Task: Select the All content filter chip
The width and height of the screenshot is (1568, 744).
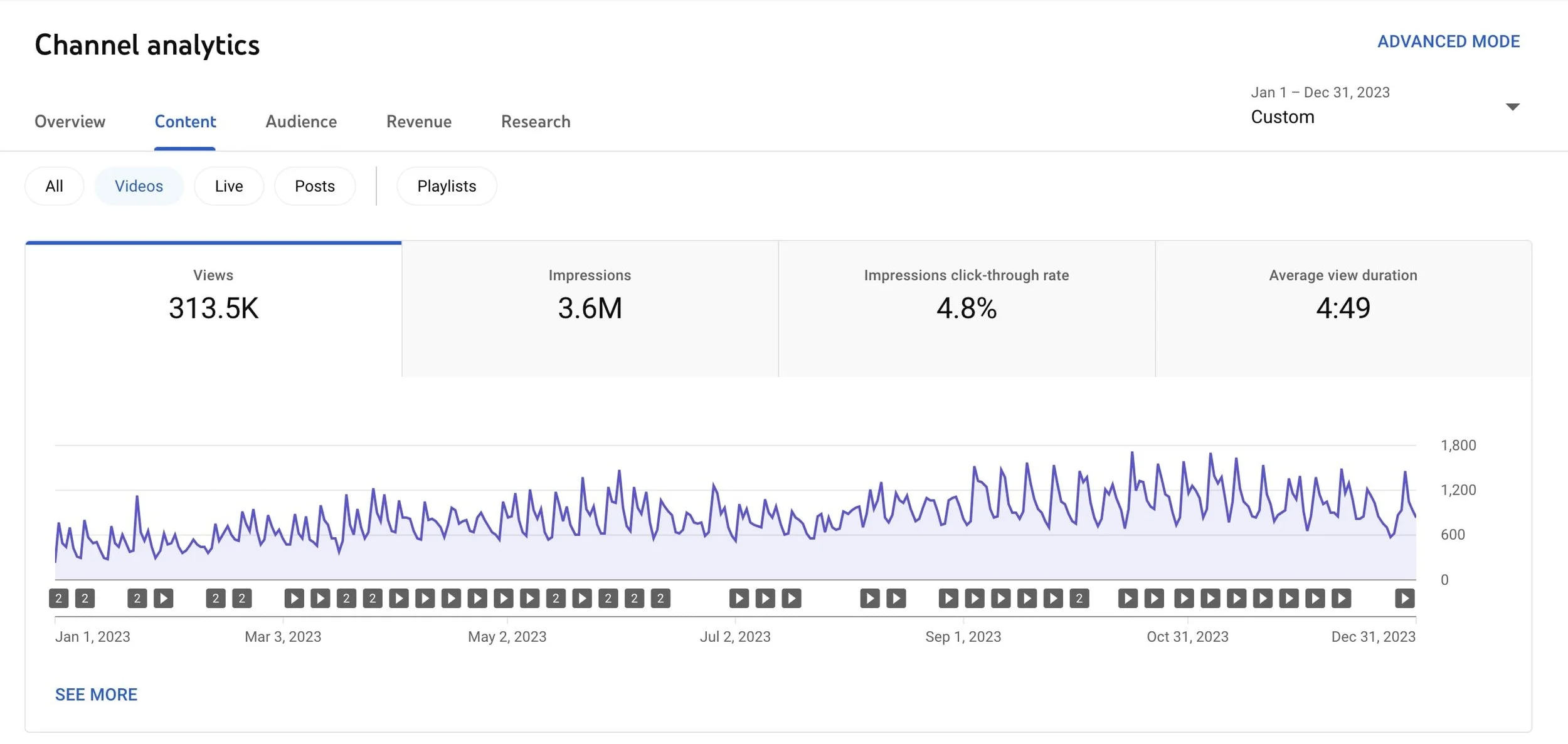Action: pos(54,186)
